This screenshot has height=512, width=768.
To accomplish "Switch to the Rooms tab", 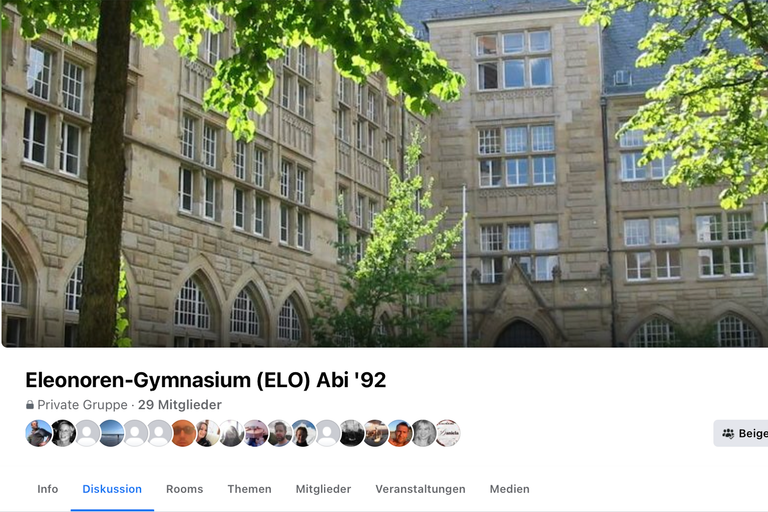I will click(x=185, y=489).
